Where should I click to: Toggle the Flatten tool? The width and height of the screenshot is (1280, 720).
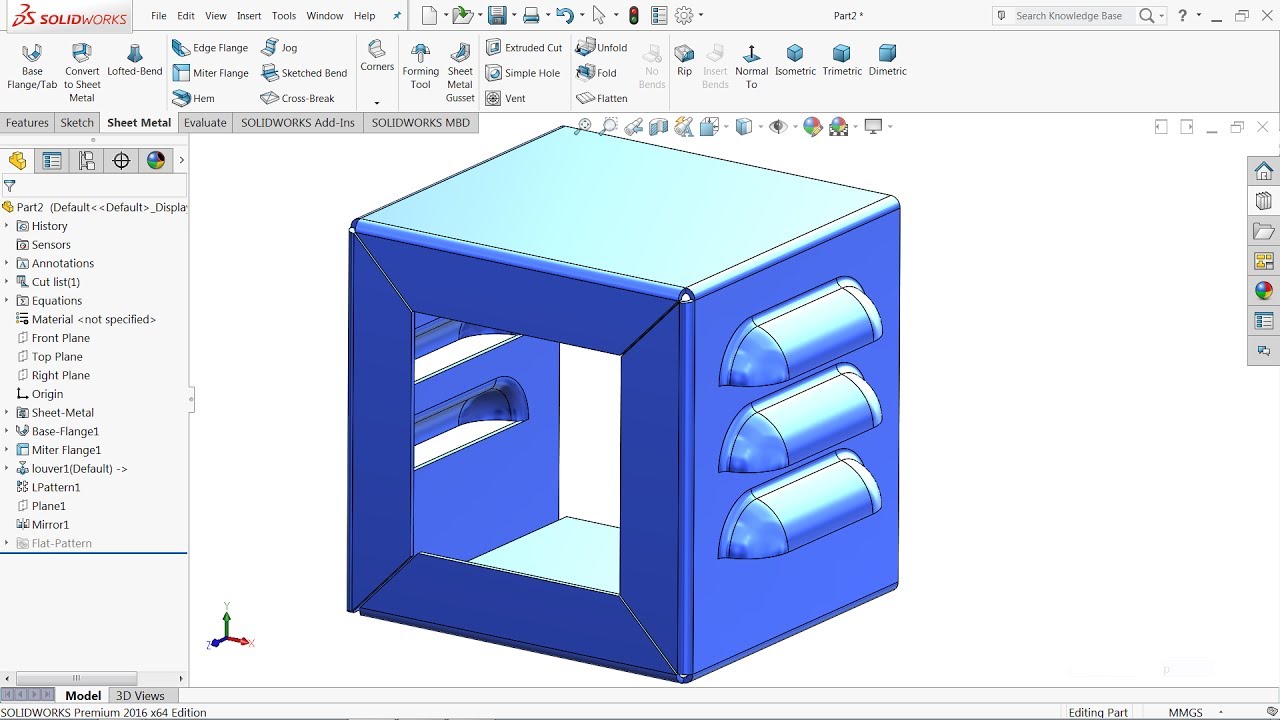[x=601, y=98]
